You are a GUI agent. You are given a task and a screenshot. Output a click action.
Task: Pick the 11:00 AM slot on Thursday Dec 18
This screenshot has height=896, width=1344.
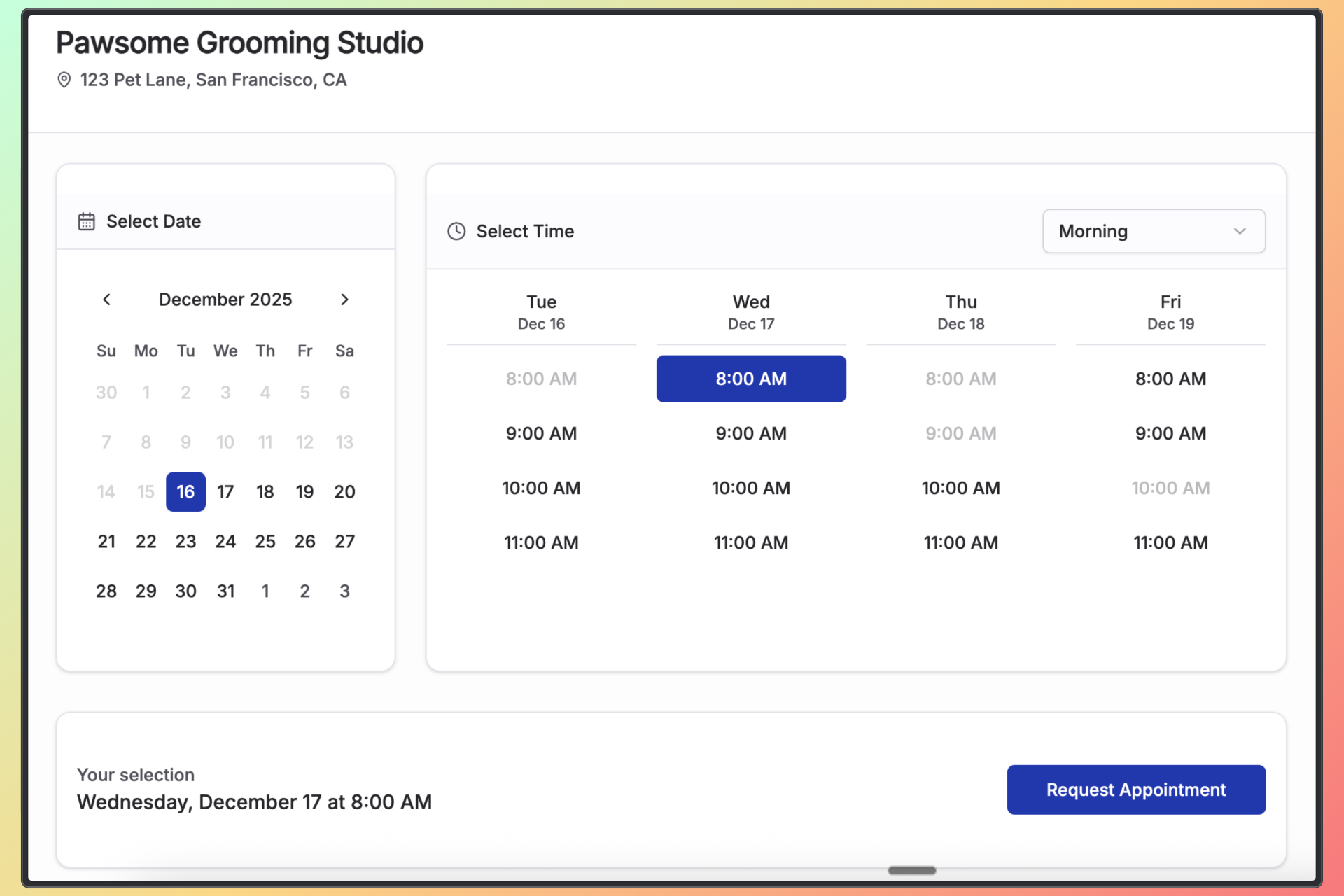tap(960, 542)
